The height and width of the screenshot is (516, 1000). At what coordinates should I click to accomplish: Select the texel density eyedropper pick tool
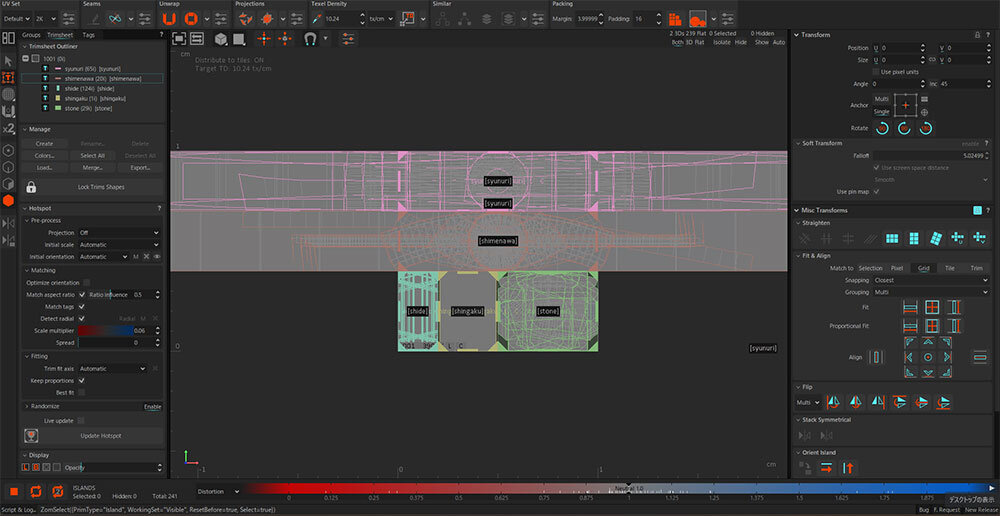(x=316, y=19)
